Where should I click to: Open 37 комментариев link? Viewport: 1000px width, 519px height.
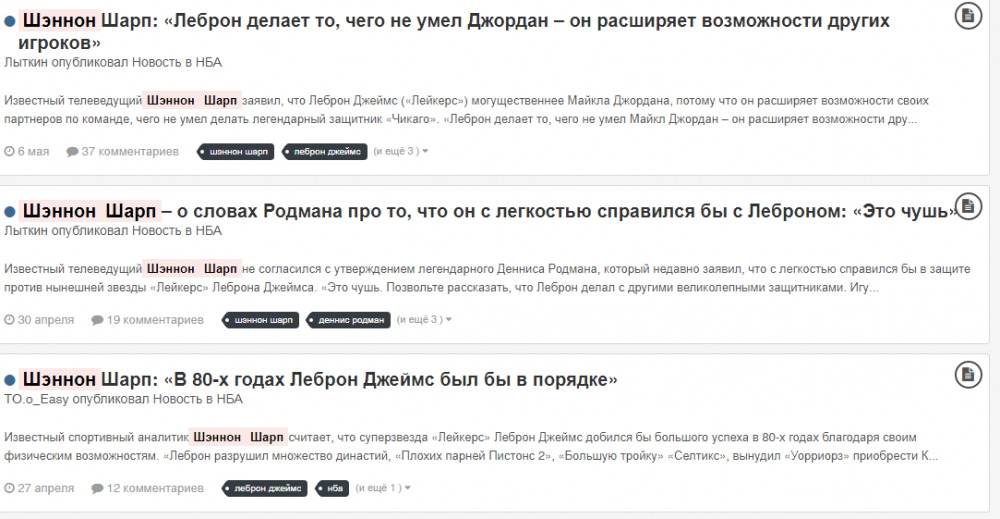point(130,152)
